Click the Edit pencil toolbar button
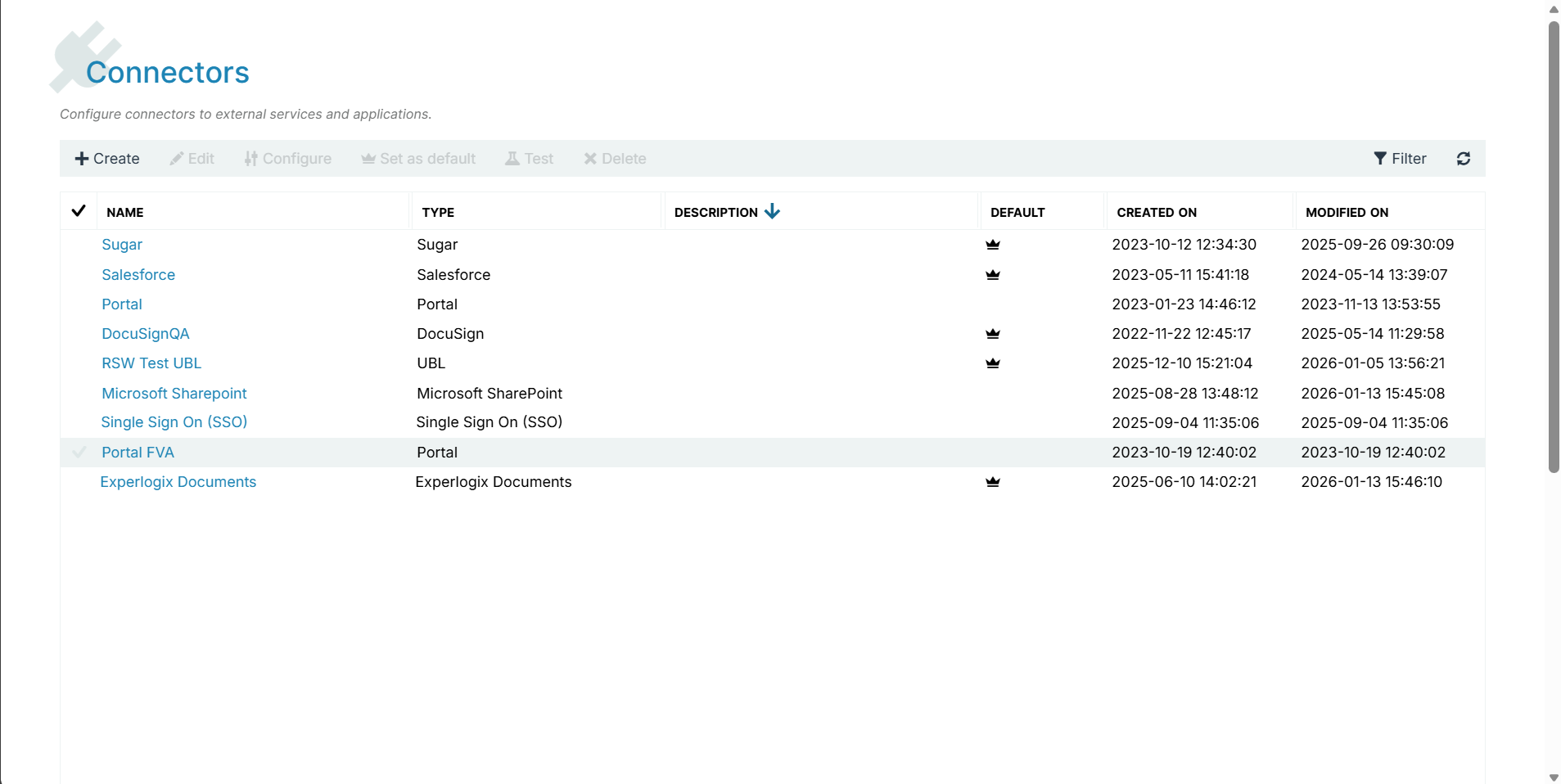Viewport: 1561px width, 784px height. click(192, 159)
